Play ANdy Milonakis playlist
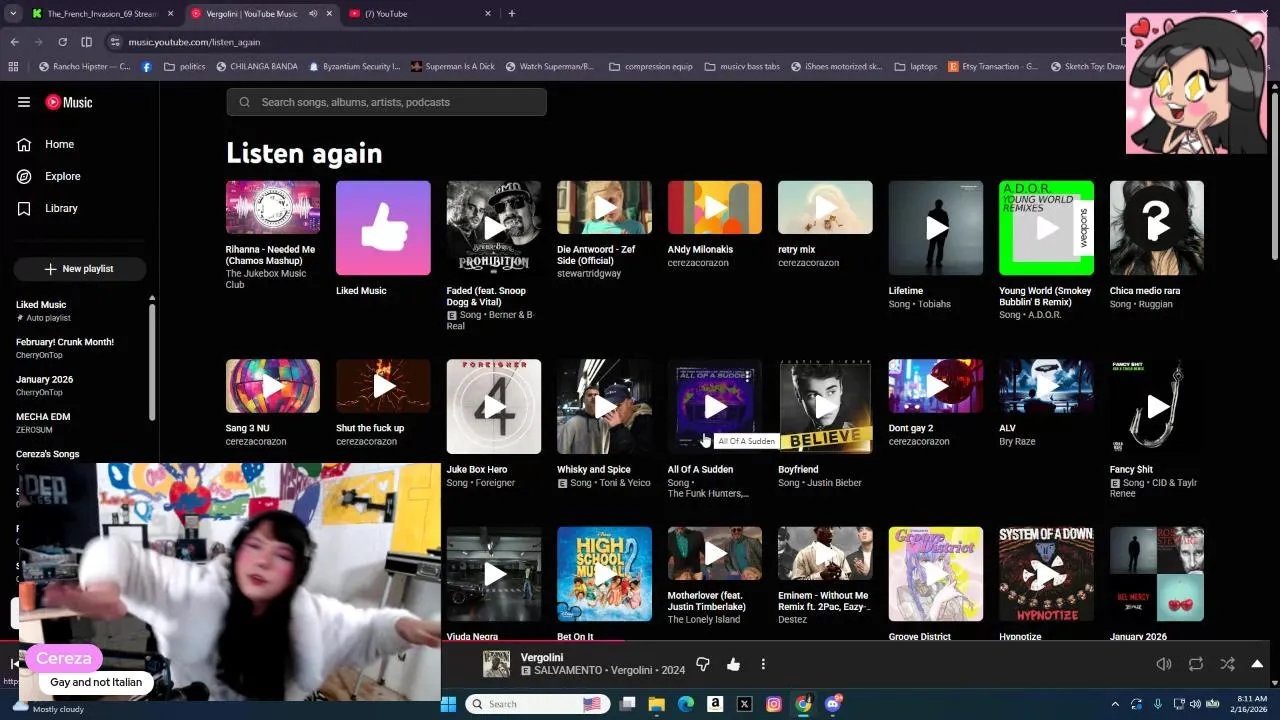This screenshot has width=1280, height=720. point(715,207)
